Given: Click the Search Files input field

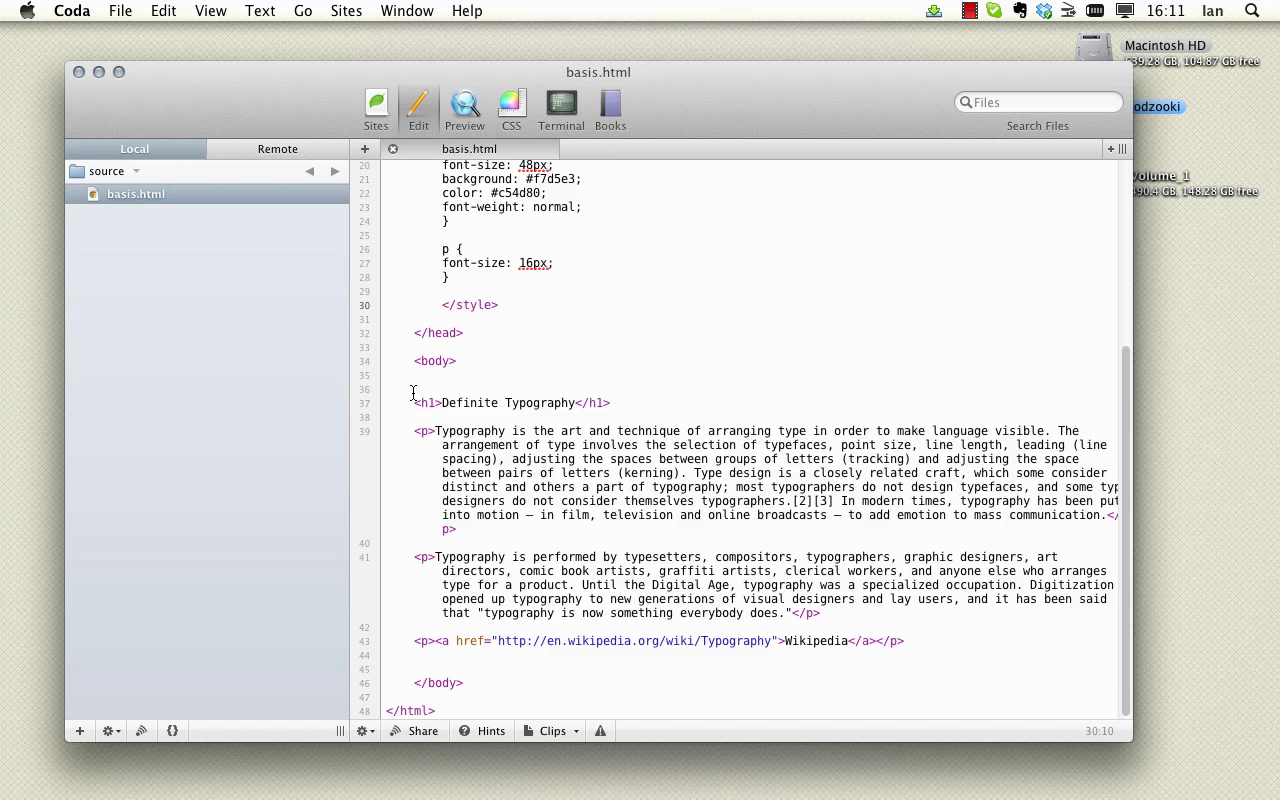Looking at the screenshot, I should tap(1040, 102).
